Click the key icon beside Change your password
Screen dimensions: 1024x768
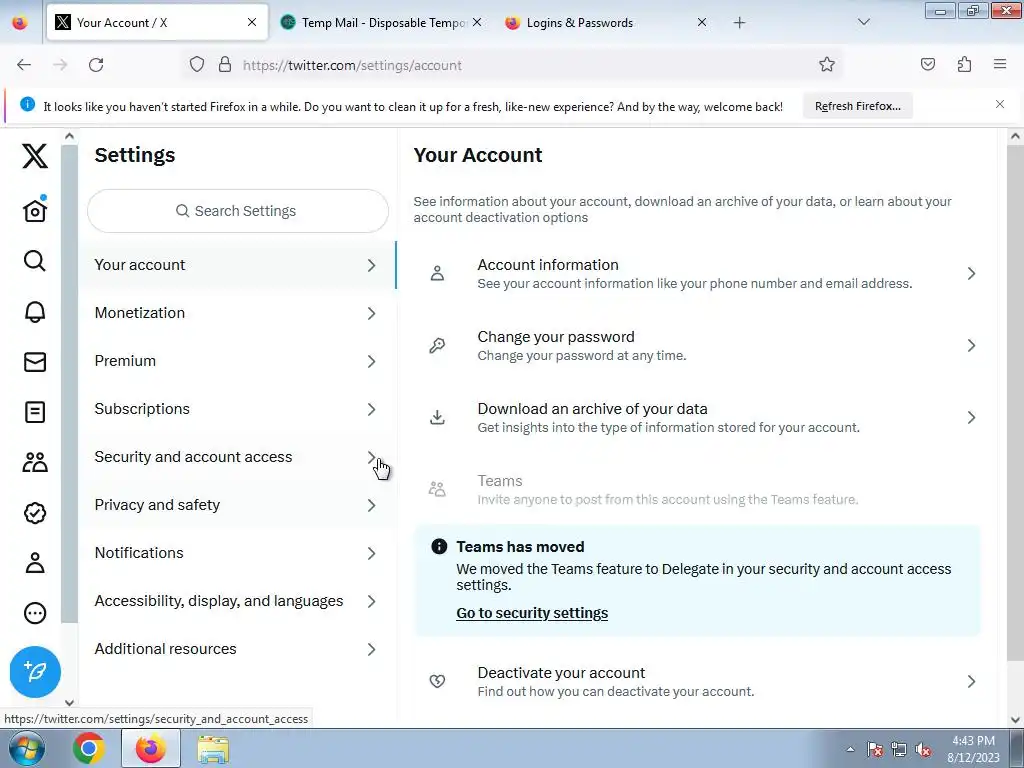[437, 345]
